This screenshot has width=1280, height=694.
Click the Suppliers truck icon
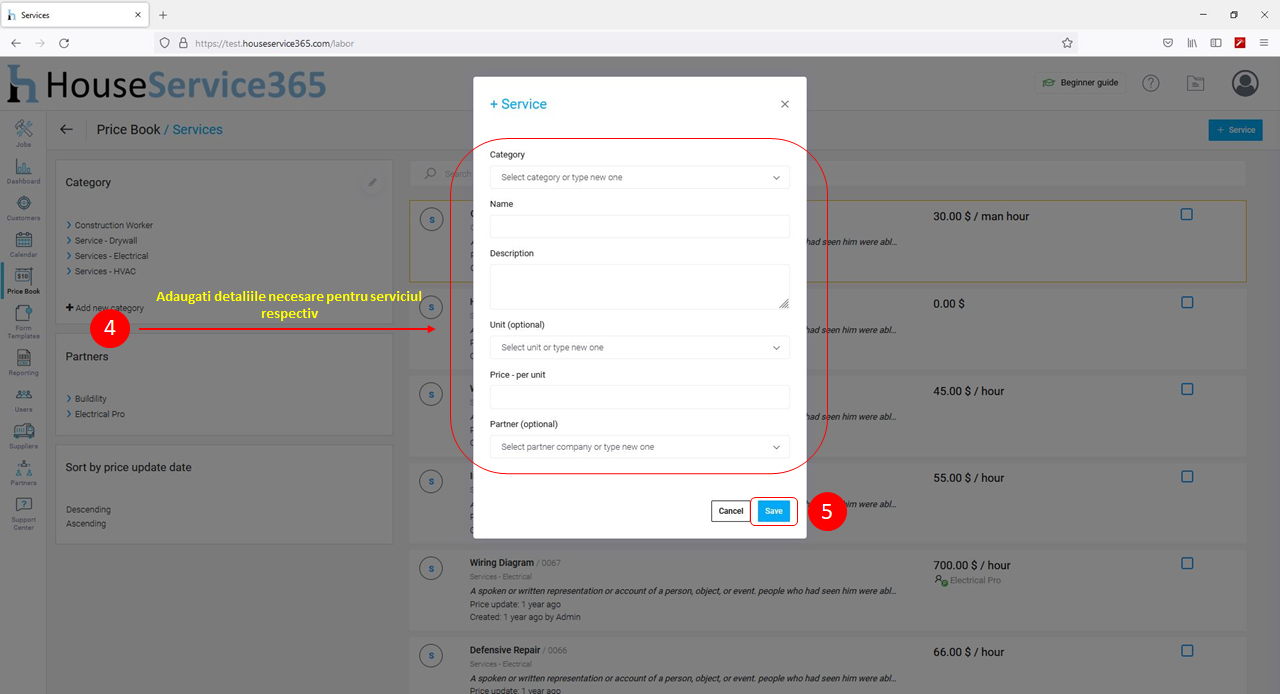[x=23, y=434]
